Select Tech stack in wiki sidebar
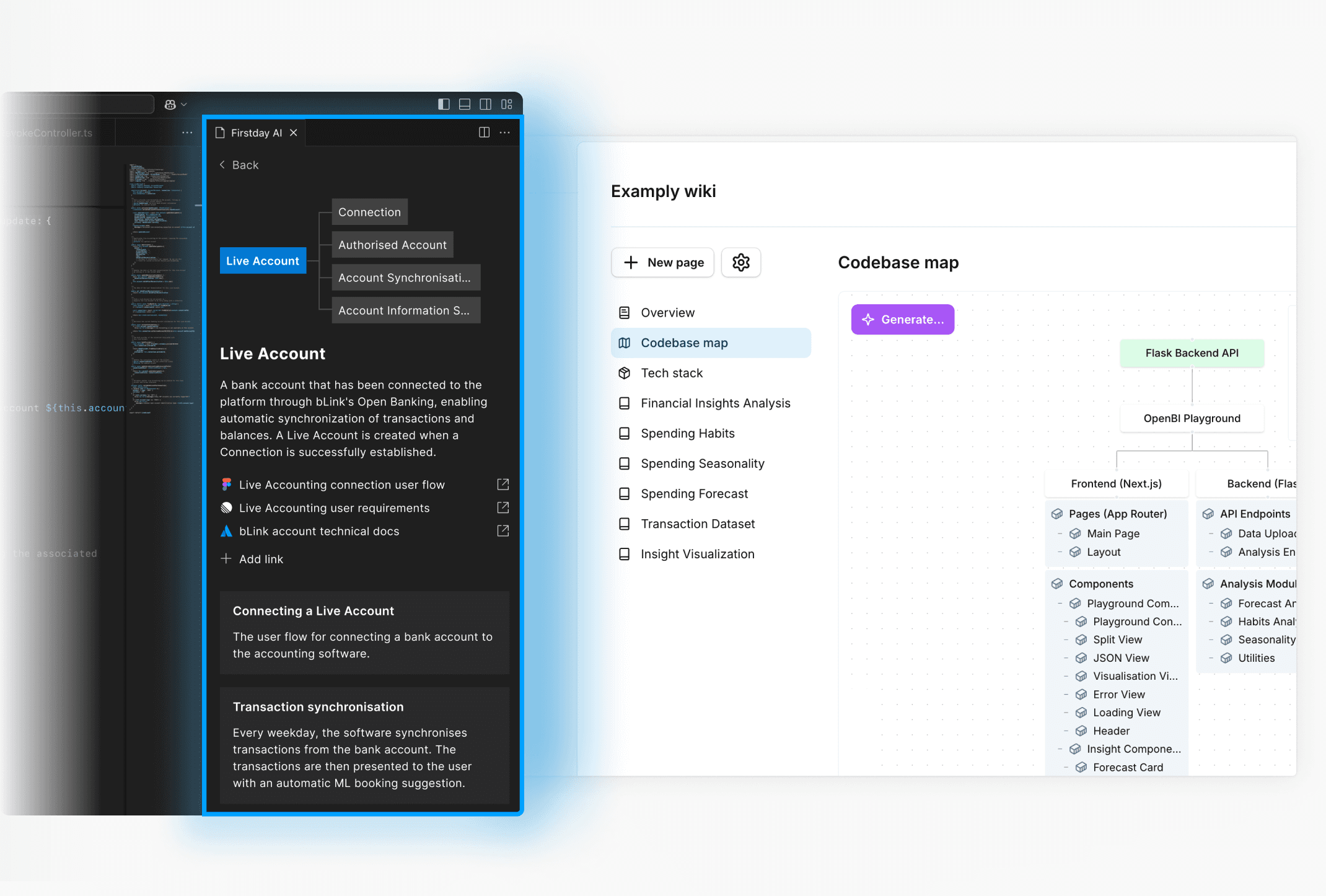 (x=672, y=373)
